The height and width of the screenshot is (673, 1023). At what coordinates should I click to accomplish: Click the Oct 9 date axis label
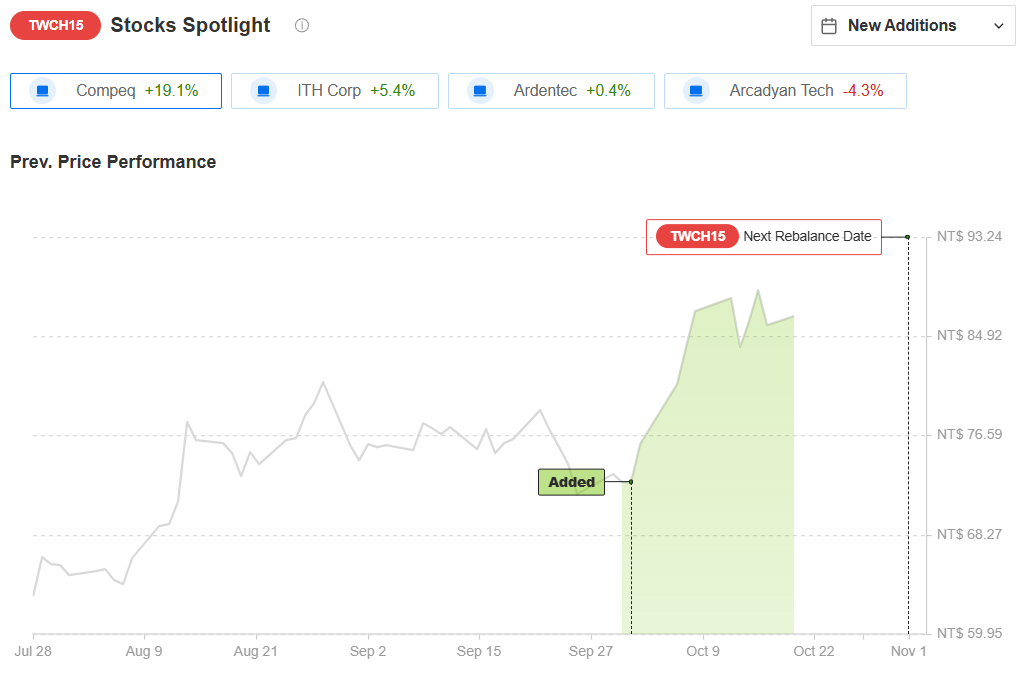[x=702, y=652]
